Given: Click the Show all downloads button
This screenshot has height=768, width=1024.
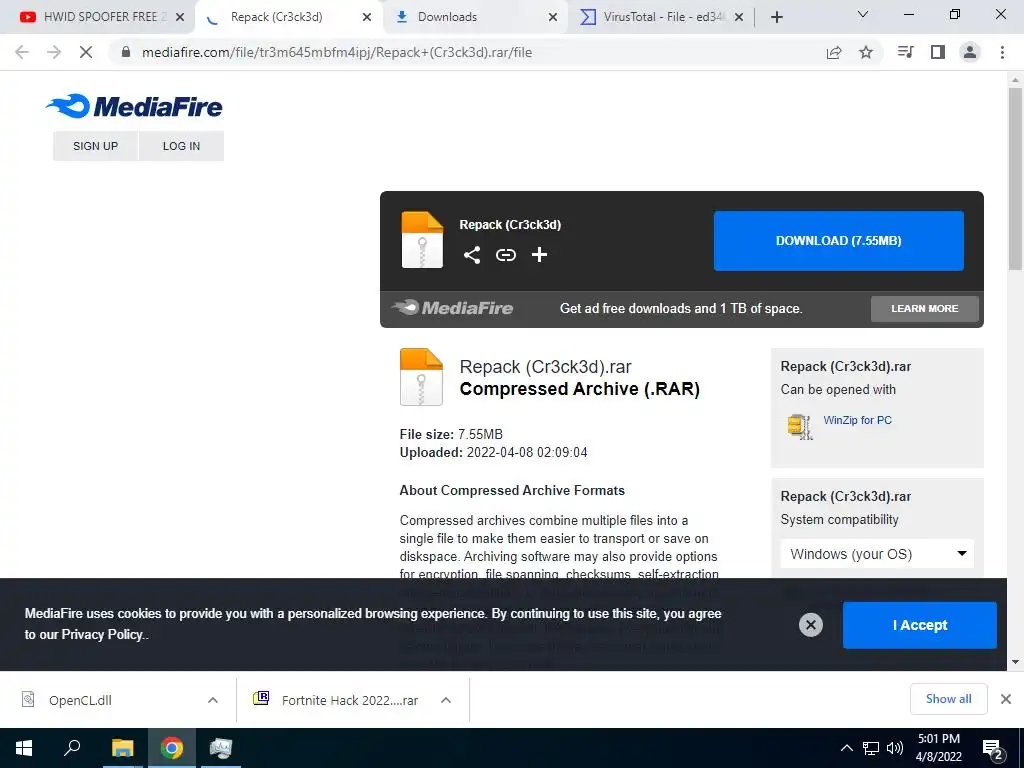Looking at the screenshot, I should point(948,699).
